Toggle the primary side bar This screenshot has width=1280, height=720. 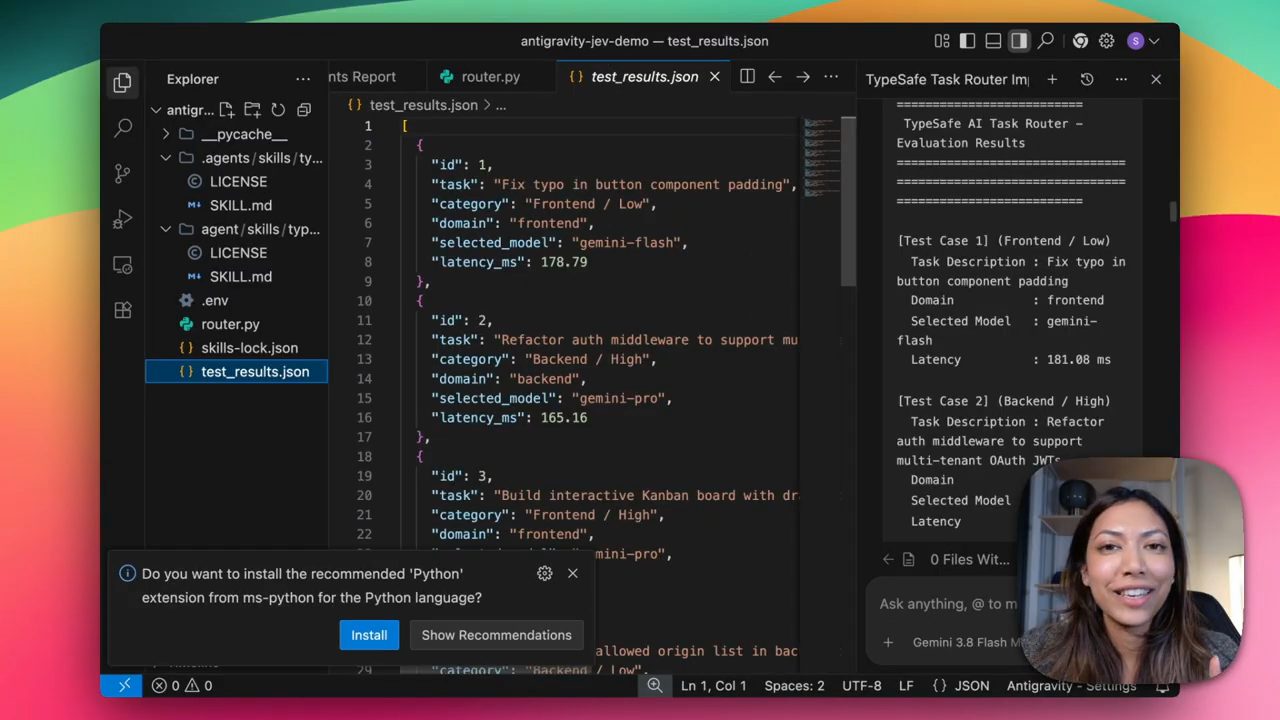pos(967,41)
